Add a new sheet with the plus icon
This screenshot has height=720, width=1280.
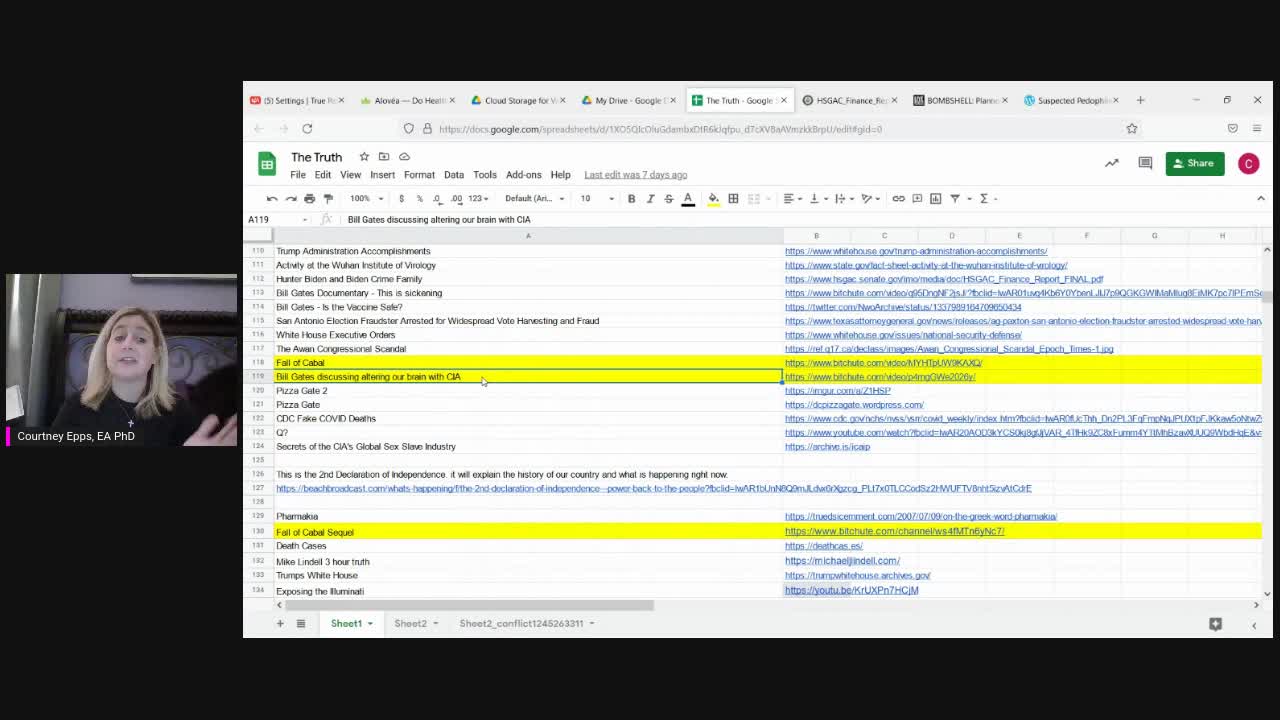[280, 624]
